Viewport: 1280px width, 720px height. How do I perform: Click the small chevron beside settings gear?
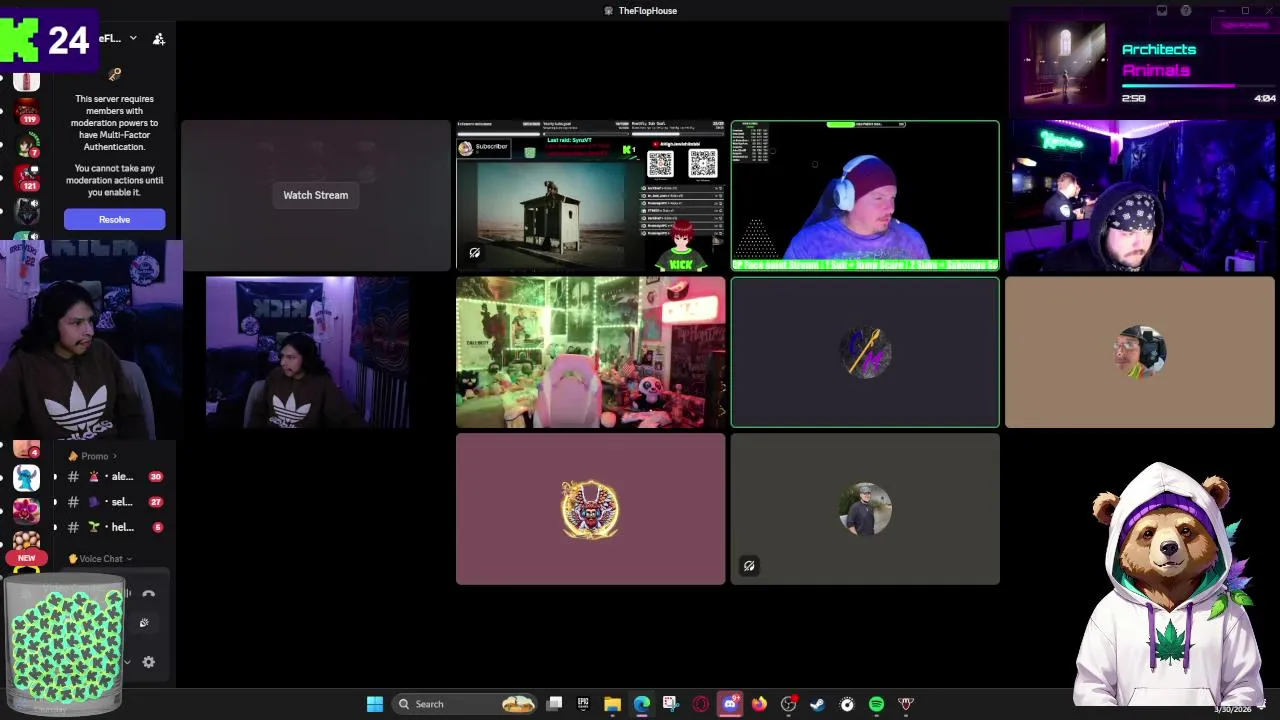pos(127,662)
